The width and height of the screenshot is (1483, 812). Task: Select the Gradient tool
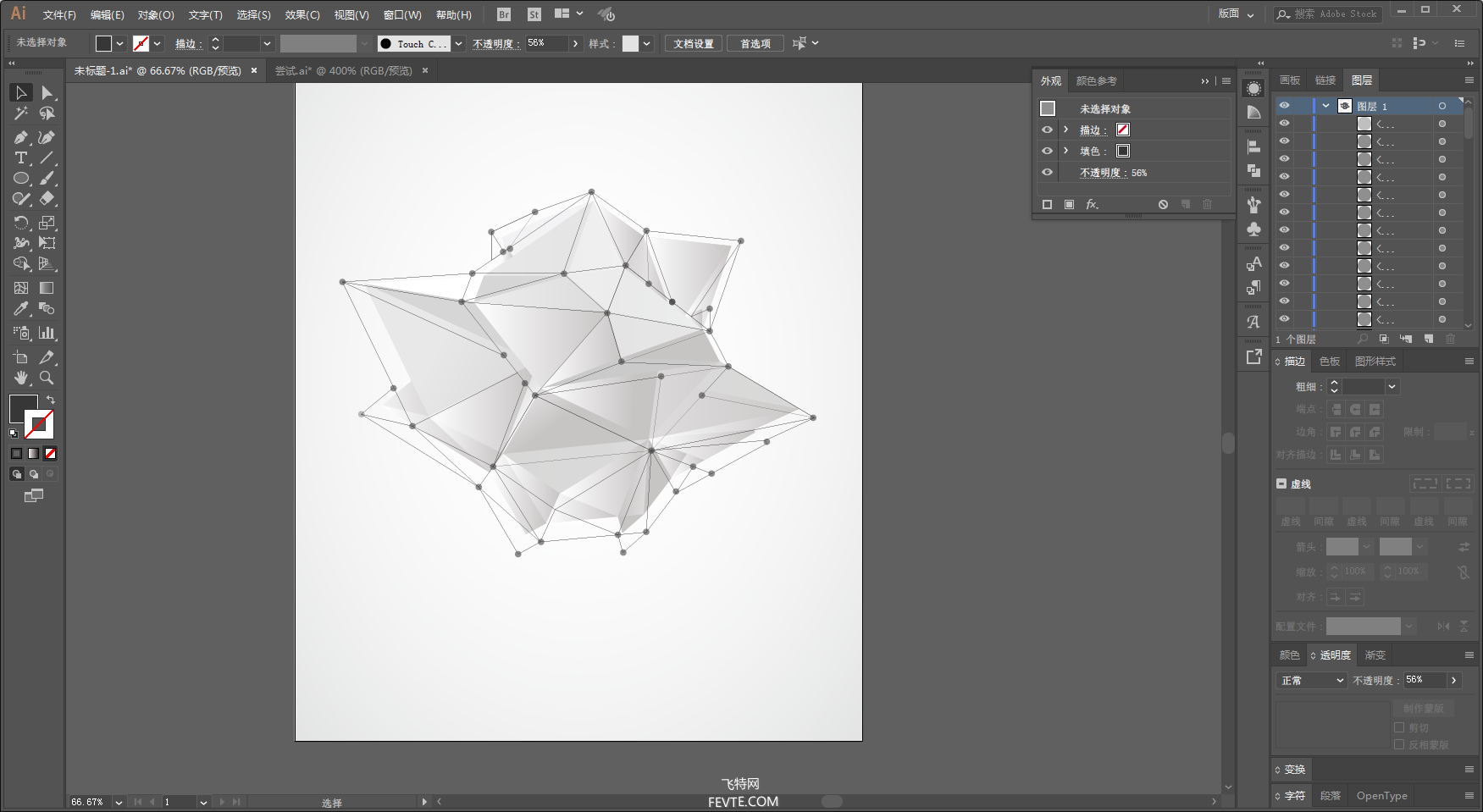[x=47, y=289]
